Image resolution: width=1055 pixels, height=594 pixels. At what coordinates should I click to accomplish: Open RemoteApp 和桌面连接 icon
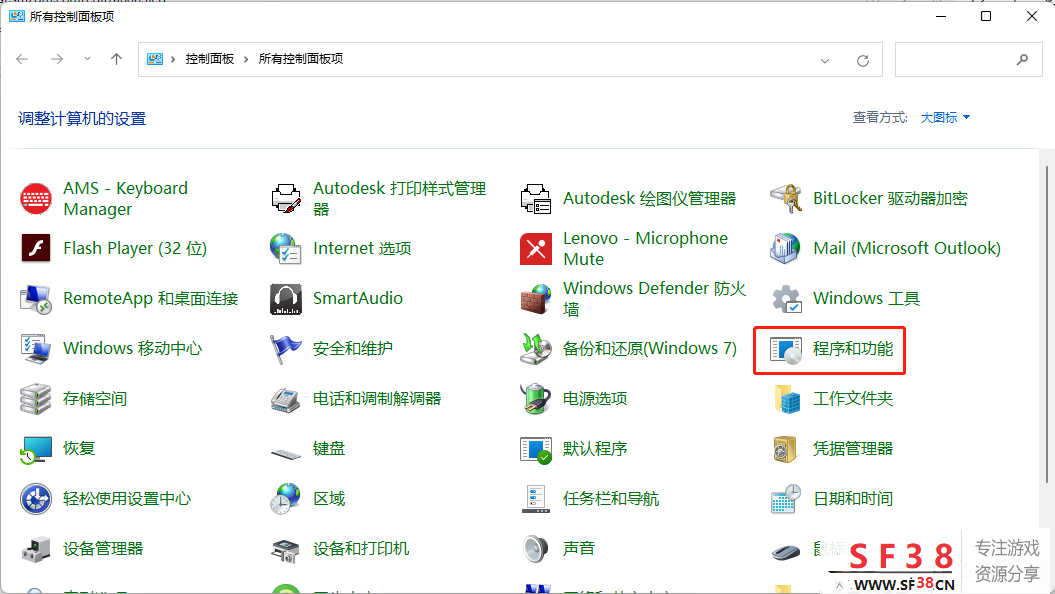(x=36, y=299)
